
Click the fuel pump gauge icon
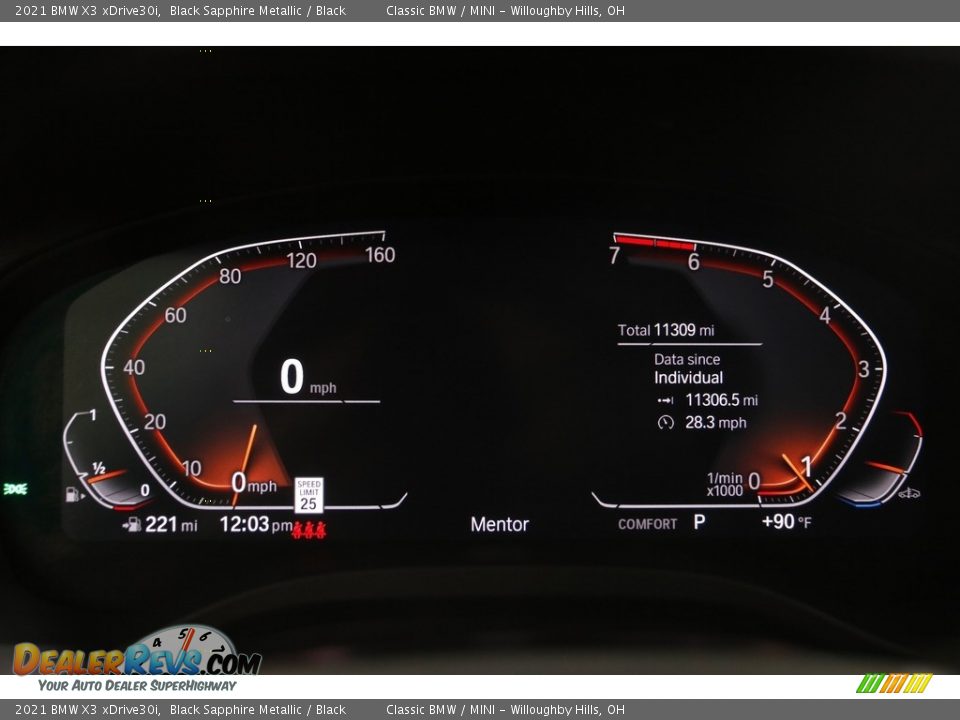73,494
